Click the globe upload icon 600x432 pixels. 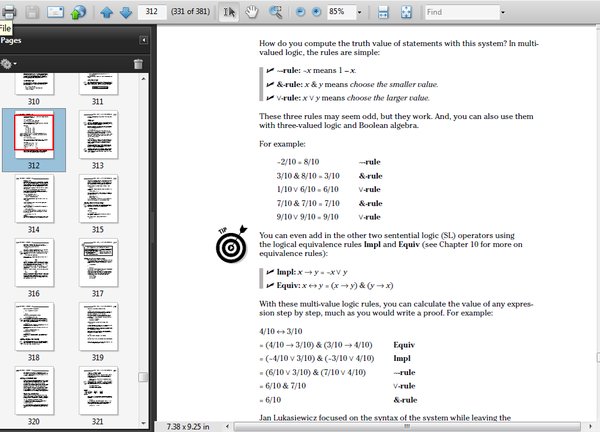point(78,12)
